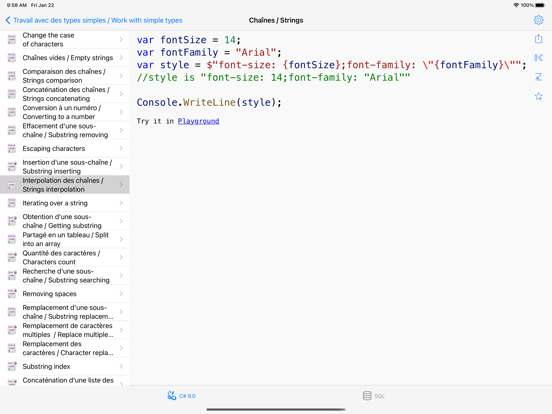Click the Substring index document icon
This screenshot has width=552, height=414.
click(x=12, y=366)
